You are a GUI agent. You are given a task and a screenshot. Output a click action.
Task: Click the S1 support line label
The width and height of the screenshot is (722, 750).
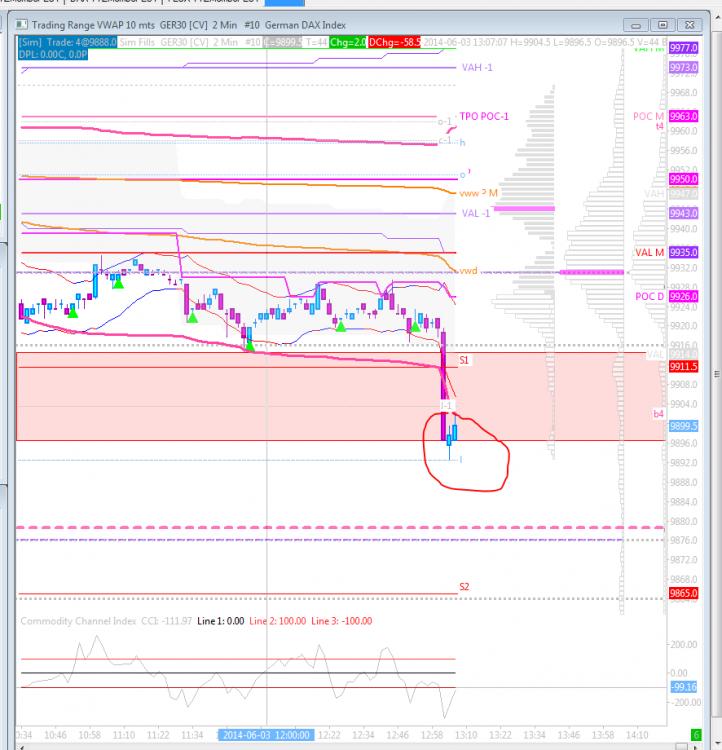464,360
